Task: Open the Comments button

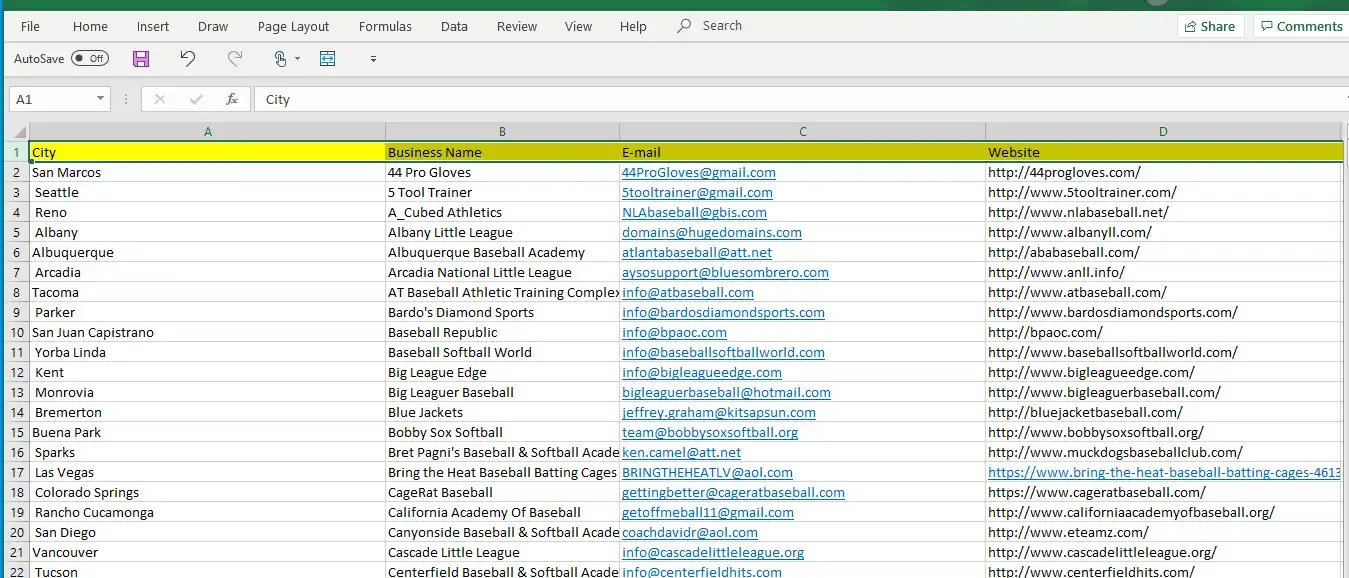Action: [1300, 27]
